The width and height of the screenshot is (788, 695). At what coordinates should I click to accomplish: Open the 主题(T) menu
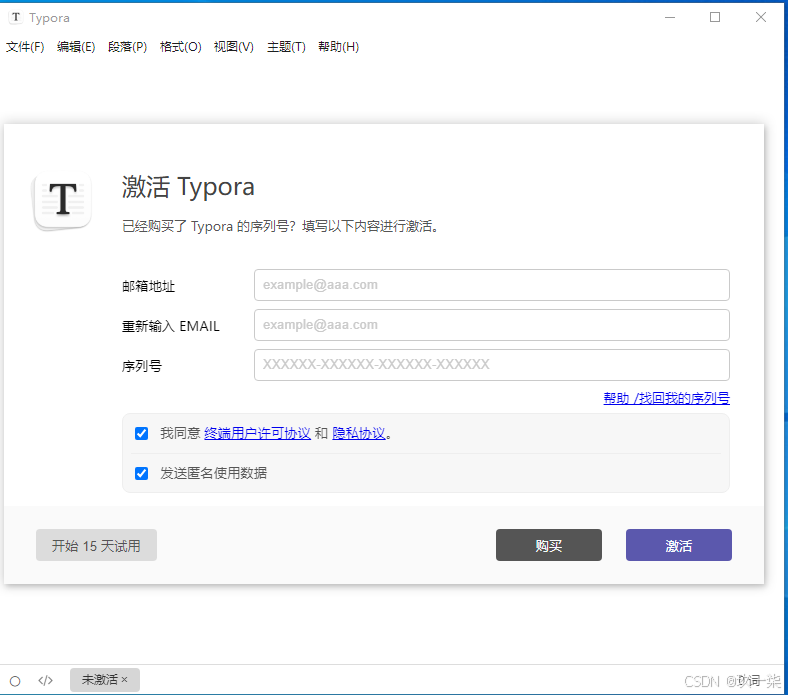click(286, 47)
